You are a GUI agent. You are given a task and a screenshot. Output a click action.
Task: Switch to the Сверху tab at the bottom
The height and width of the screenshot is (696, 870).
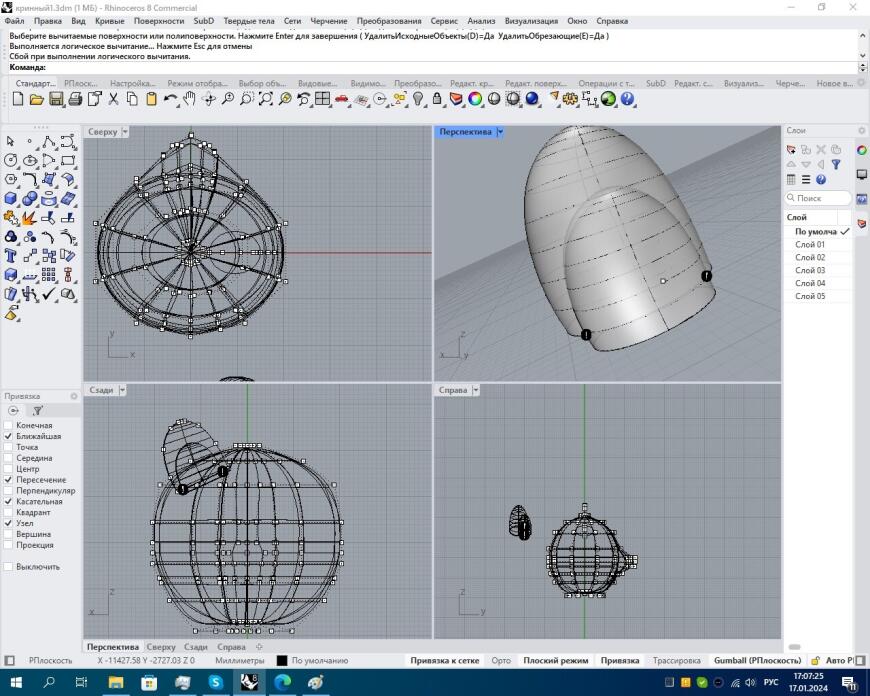[x=161, y=647]
